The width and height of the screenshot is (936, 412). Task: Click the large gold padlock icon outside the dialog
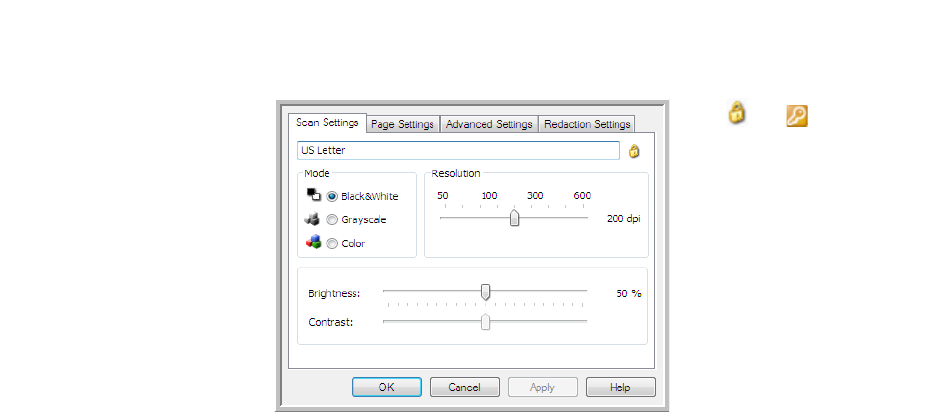click(737, 113)
